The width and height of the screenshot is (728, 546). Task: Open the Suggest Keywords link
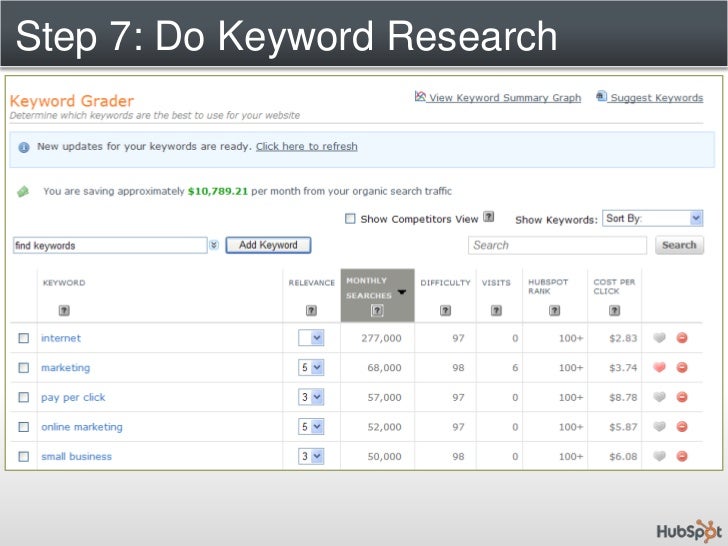656,98
